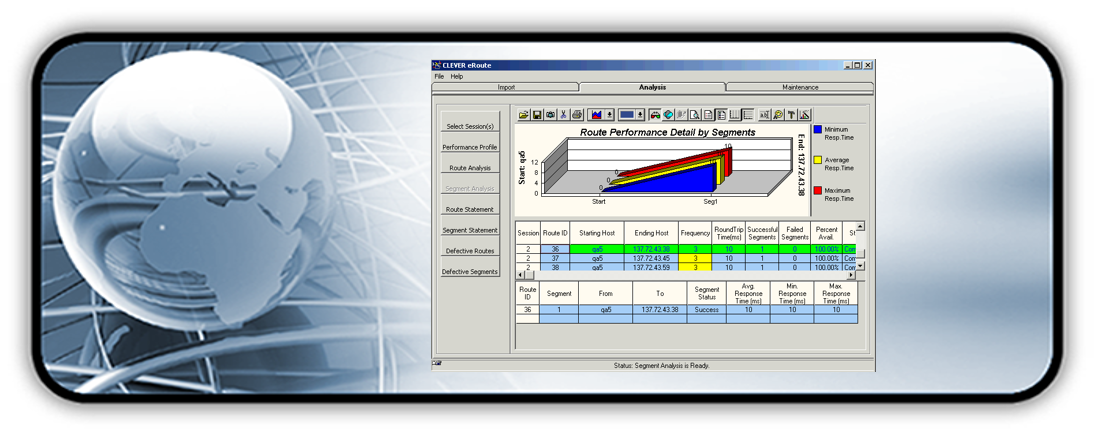Open the color box dropdown arrow
Screen dimensions: 1094x436
click(640, 114)
